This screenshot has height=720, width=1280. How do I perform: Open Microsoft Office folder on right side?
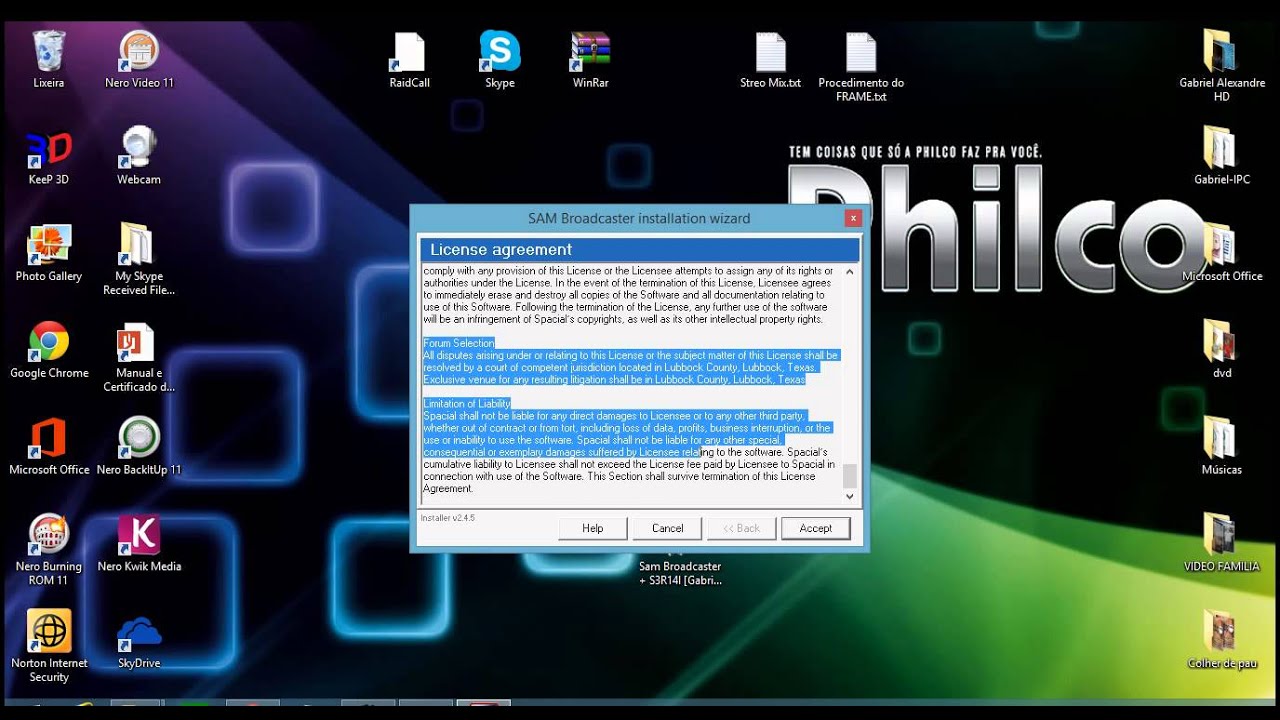(x=1222, y=252)
